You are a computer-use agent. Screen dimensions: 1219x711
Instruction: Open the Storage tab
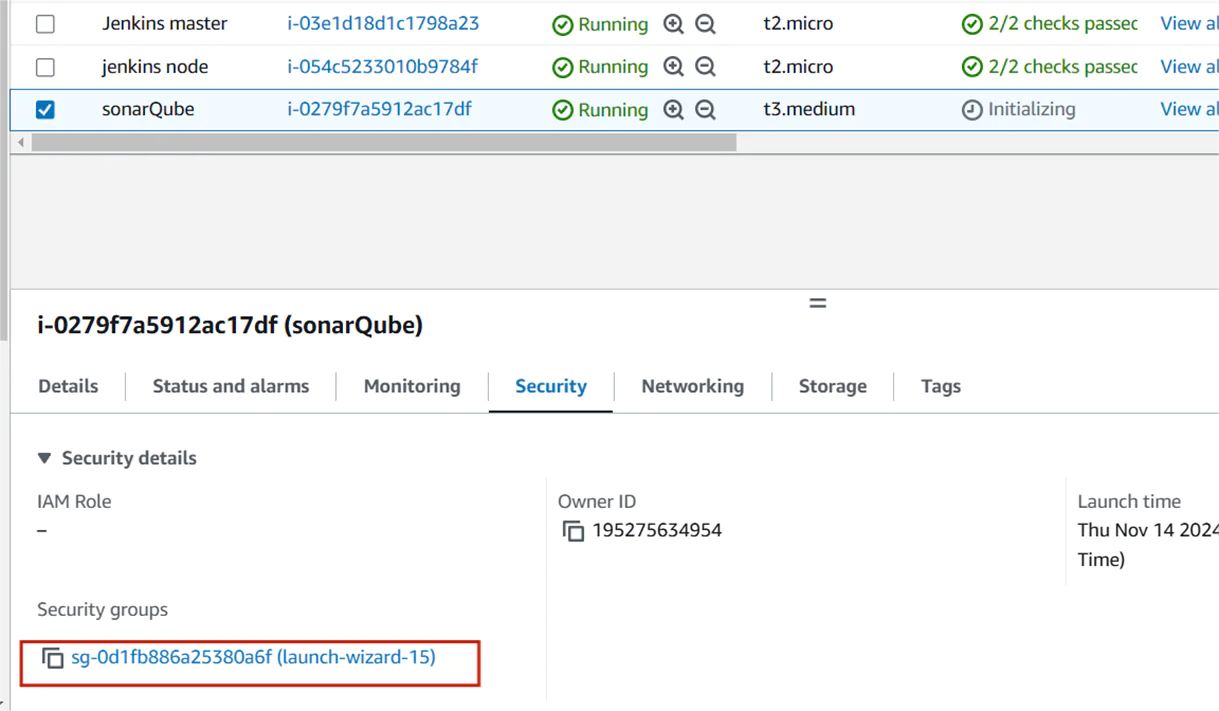pyautogui.click(x=833, y=386)
